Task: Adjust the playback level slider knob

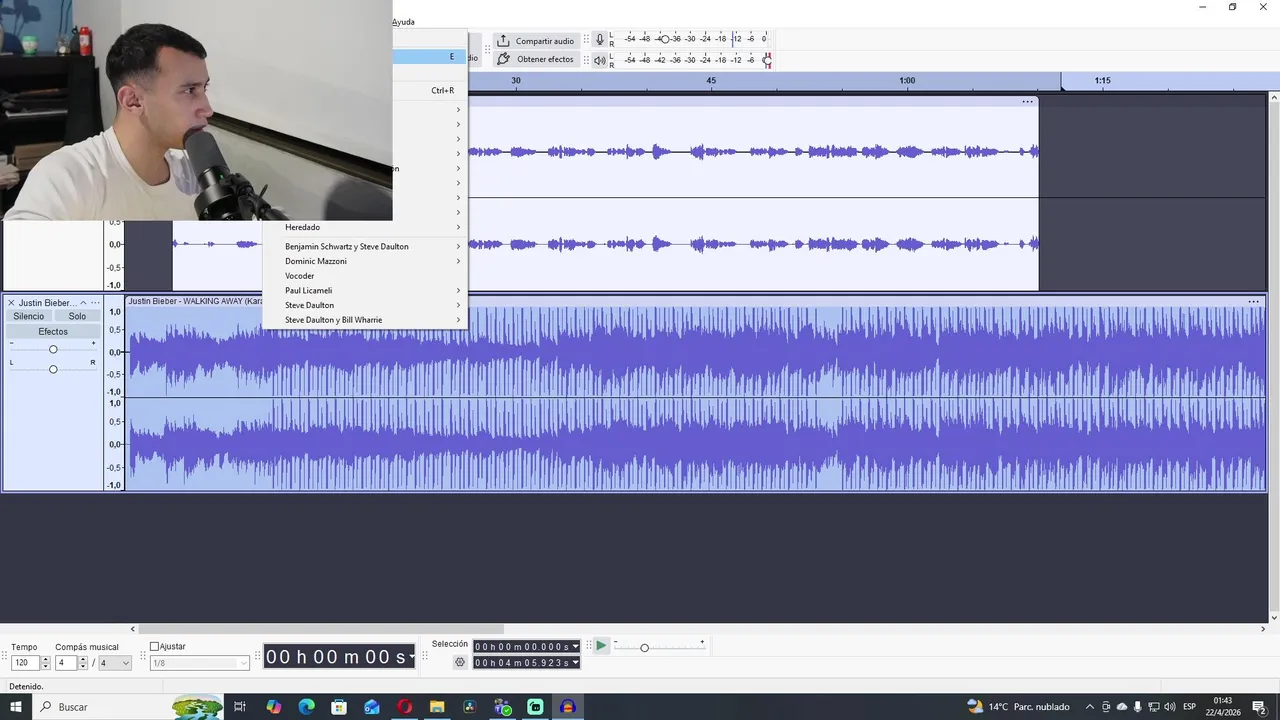Action: point(767,60)
